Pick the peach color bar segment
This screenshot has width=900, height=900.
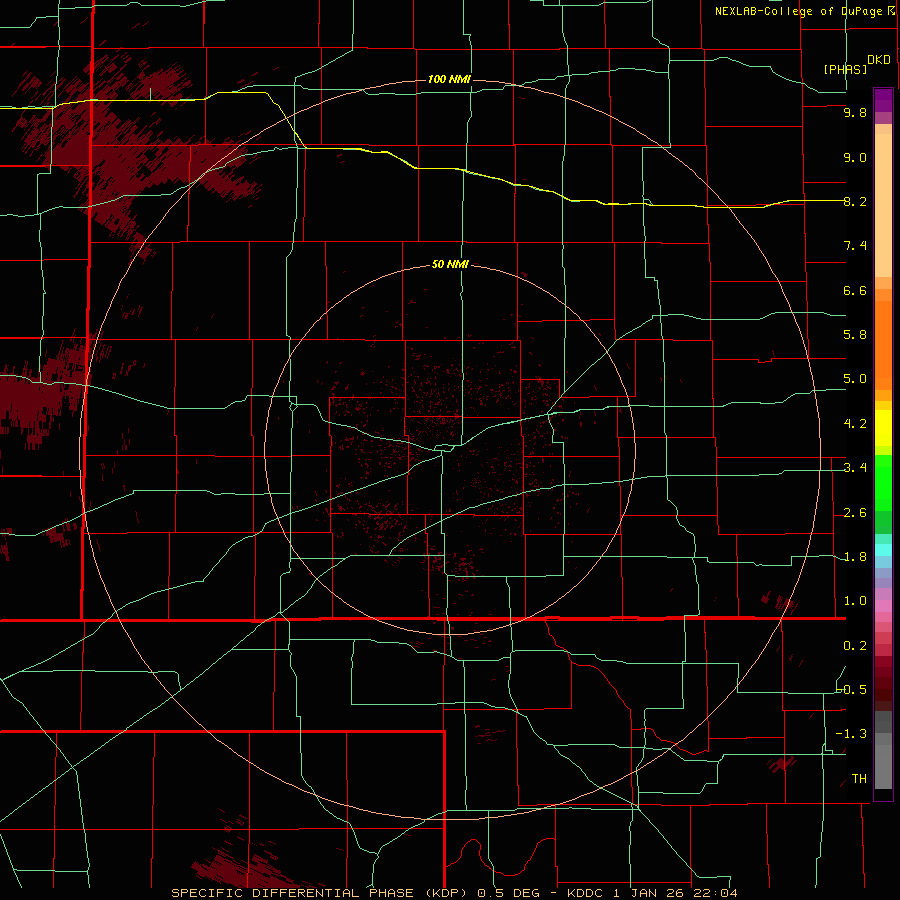(883, 207)
